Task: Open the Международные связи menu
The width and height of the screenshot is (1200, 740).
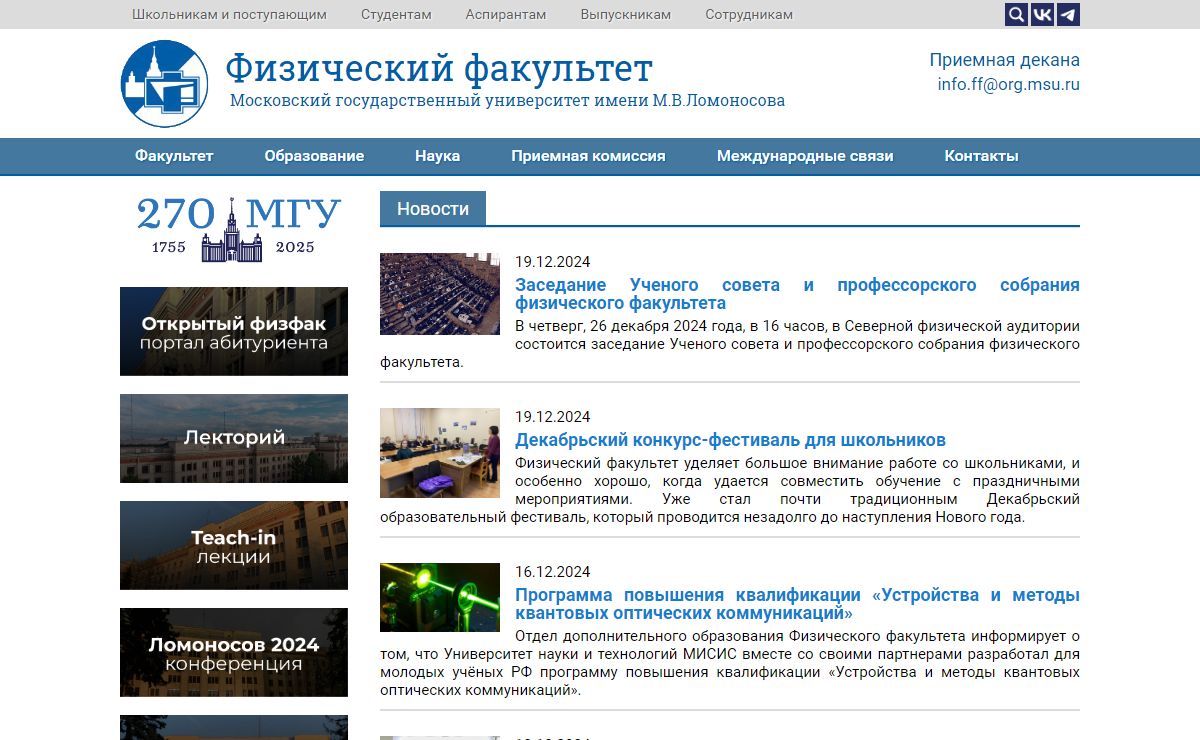Action: (805, 156)
